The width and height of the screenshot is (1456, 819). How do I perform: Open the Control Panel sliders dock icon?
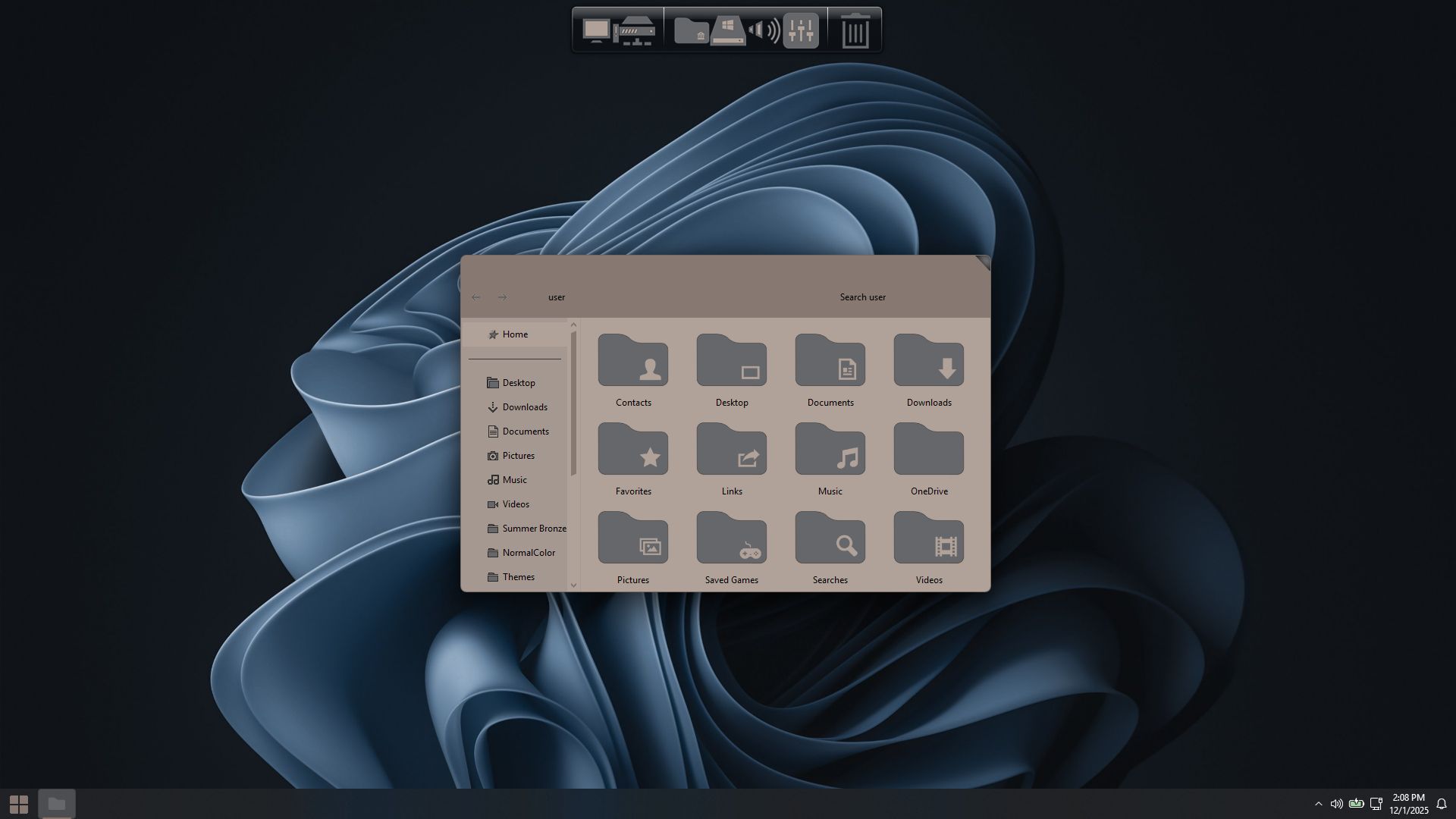pos(801,31)
